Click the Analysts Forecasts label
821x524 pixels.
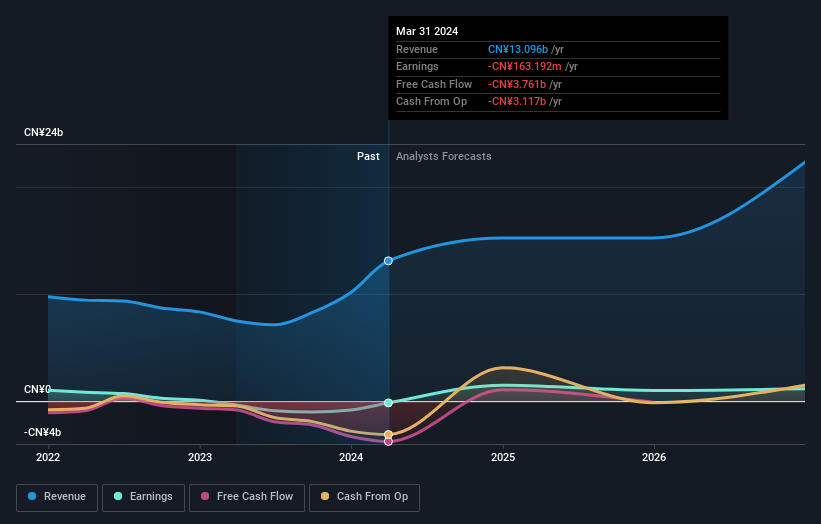pyautogui.click(x=443, y=157)
